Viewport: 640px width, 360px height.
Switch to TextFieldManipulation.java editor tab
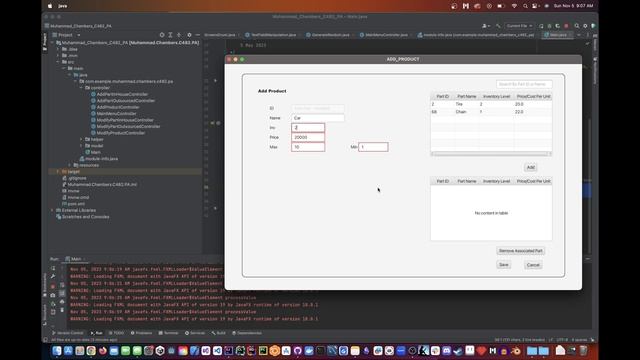coord(271,35)
